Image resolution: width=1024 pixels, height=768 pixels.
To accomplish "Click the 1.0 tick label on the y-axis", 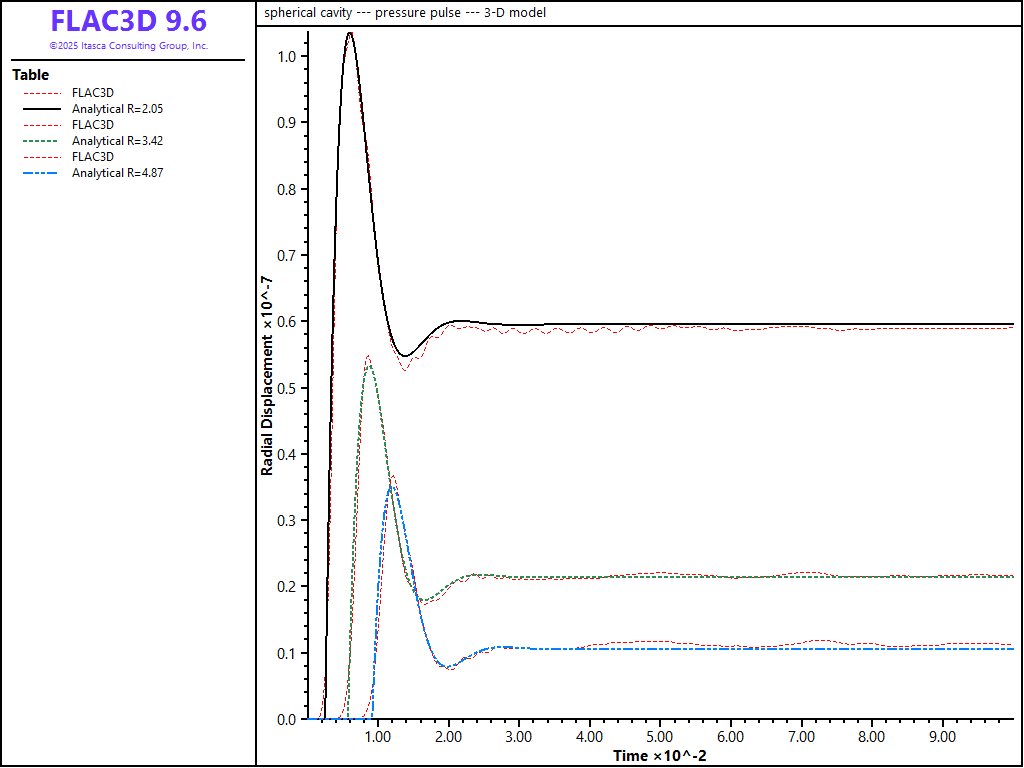I will point(287,56).
